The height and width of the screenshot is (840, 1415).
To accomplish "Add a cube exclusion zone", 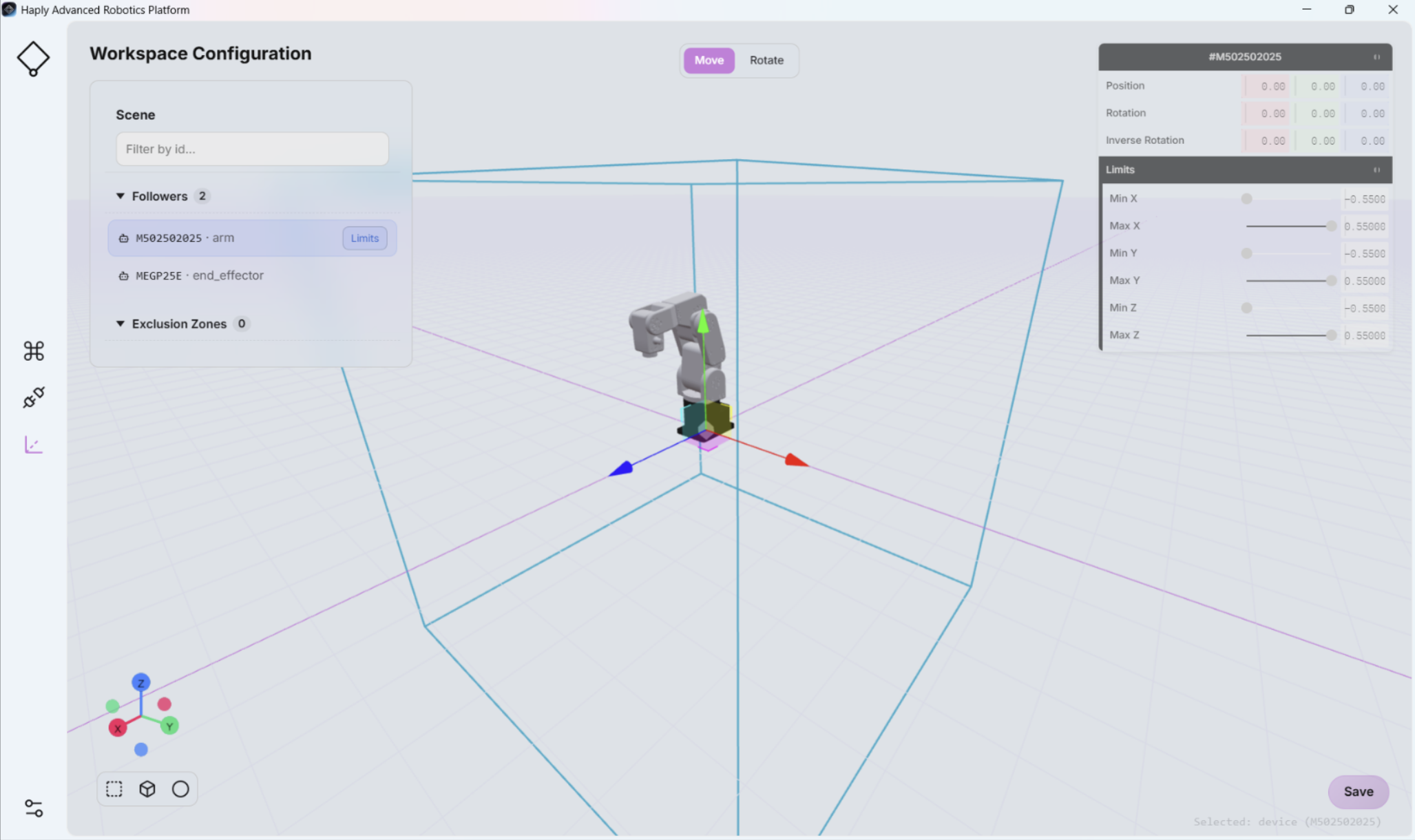I will tap(147, 789).
